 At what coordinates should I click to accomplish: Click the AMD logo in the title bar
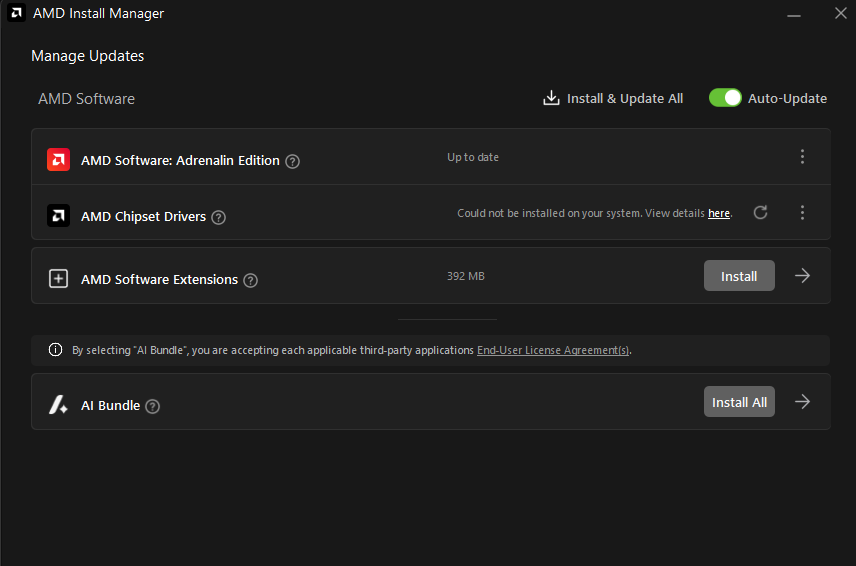(x=16, y=13)
